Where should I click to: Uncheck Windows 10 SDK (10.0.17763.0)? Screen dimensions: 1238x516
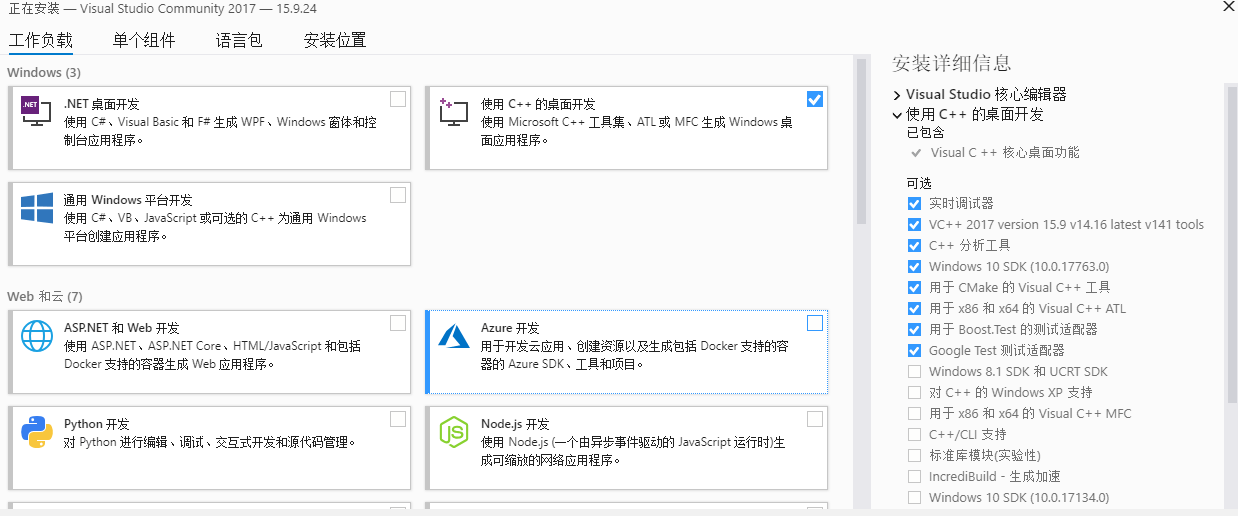click(x=914, y=266)
